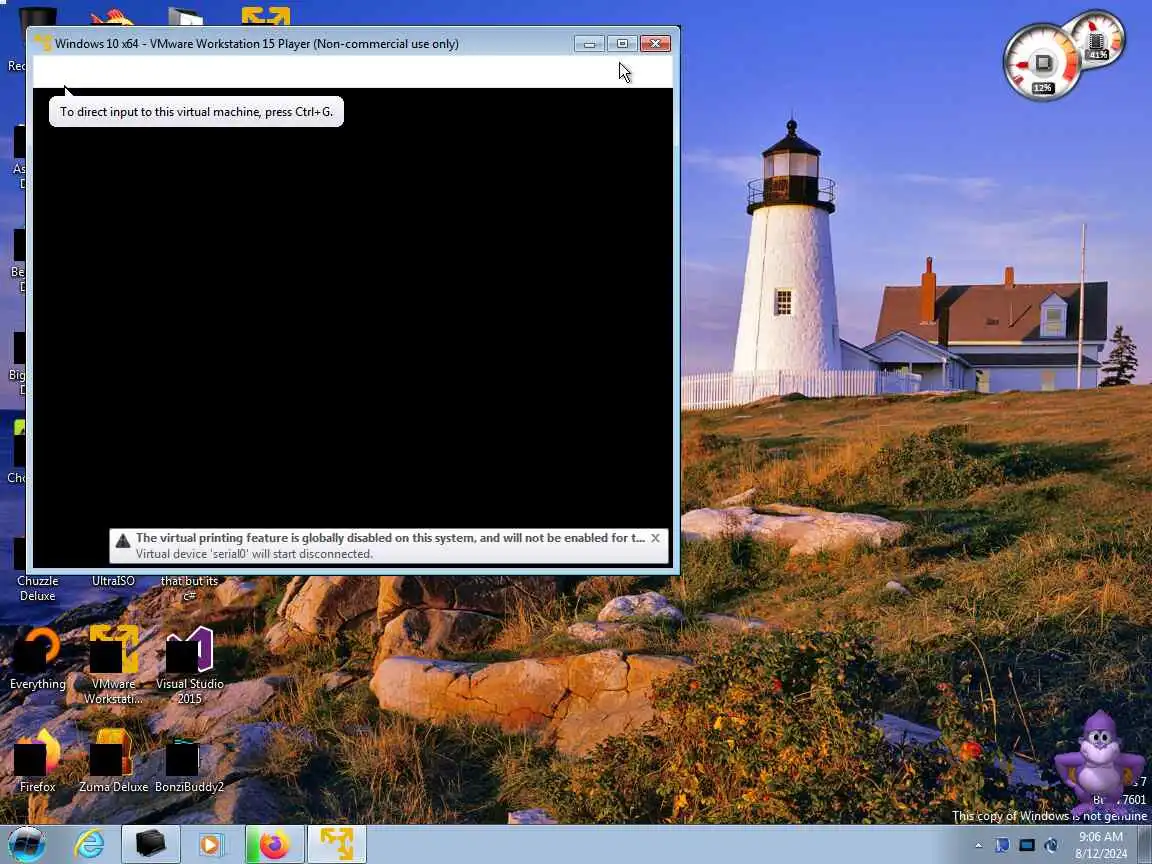Select the BonziBuddy2 desktop shortcut
The height and width of the screenshot is (864, 1152).
point(190,764)
